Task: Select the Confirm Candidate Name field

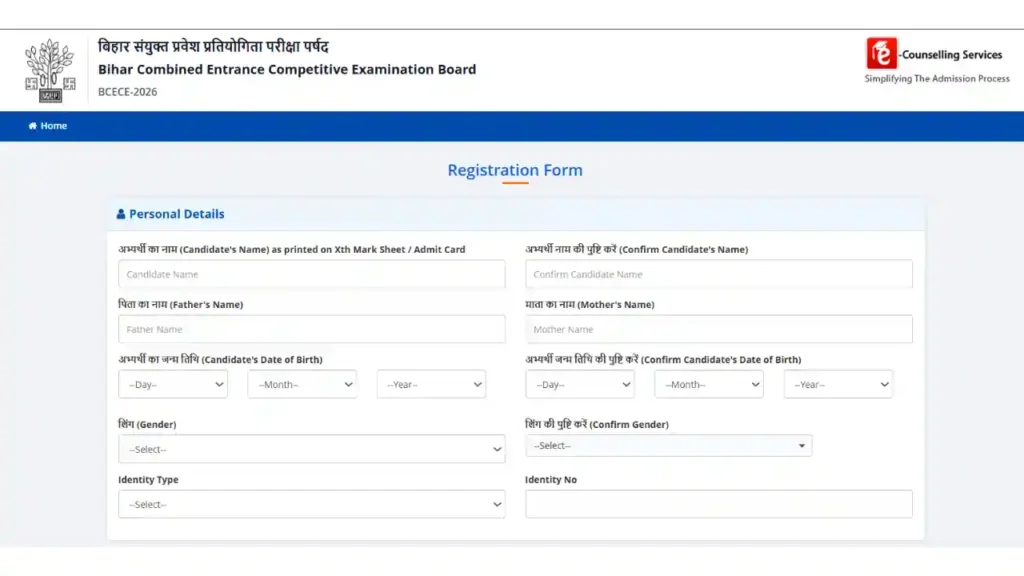Action: click(x=719, y=274)
